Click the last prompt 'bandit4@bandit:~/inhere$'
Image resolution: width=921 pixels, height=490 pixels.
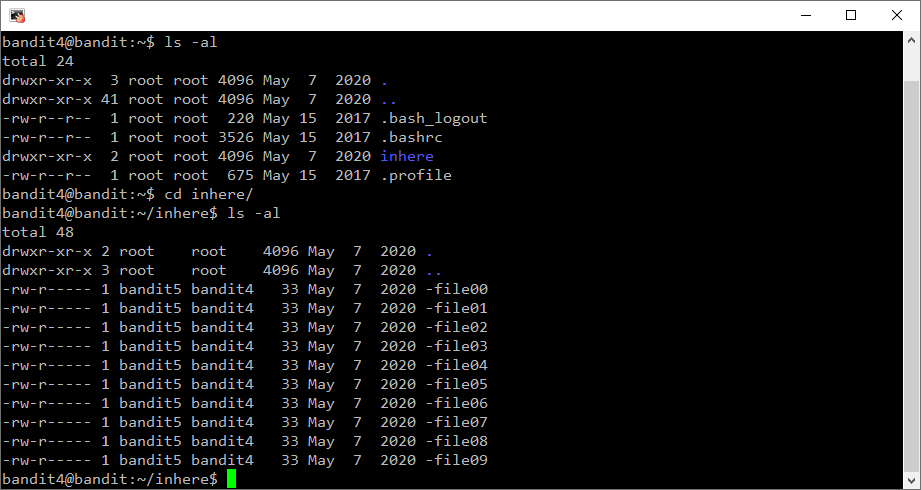pos(110,479)
